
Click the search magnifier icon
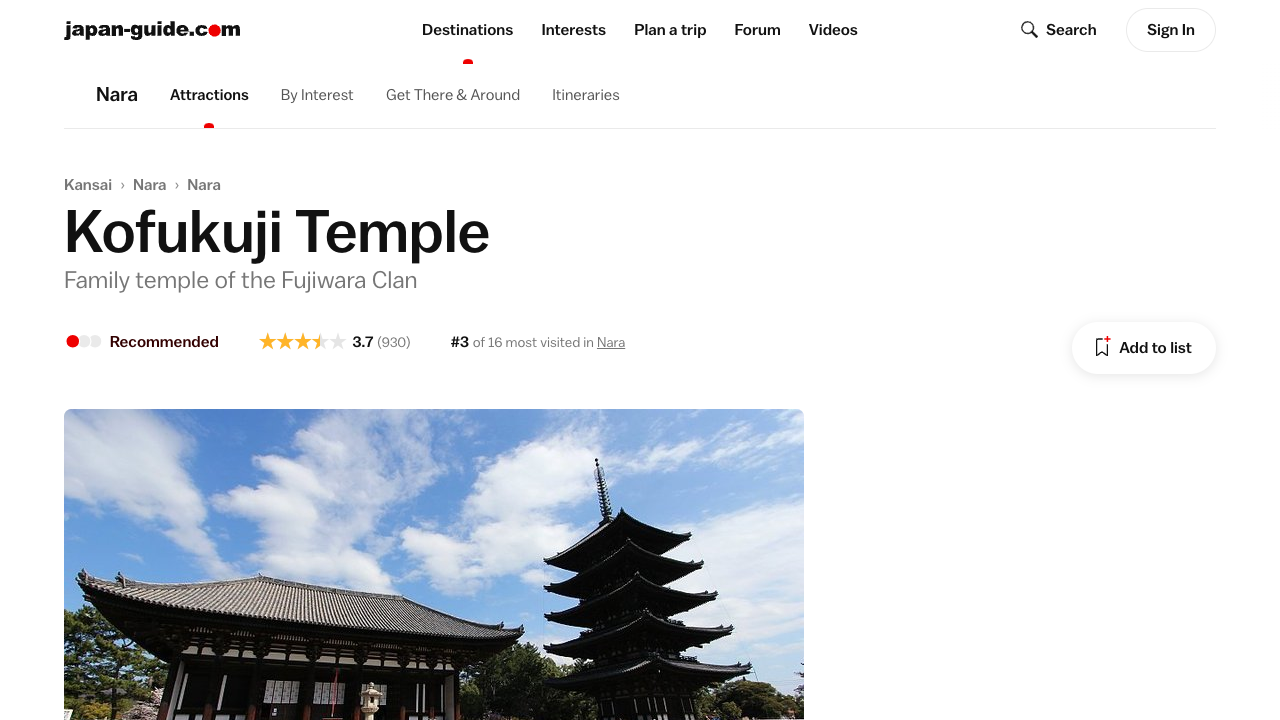pyautogui.click(x=1029, y=30)
